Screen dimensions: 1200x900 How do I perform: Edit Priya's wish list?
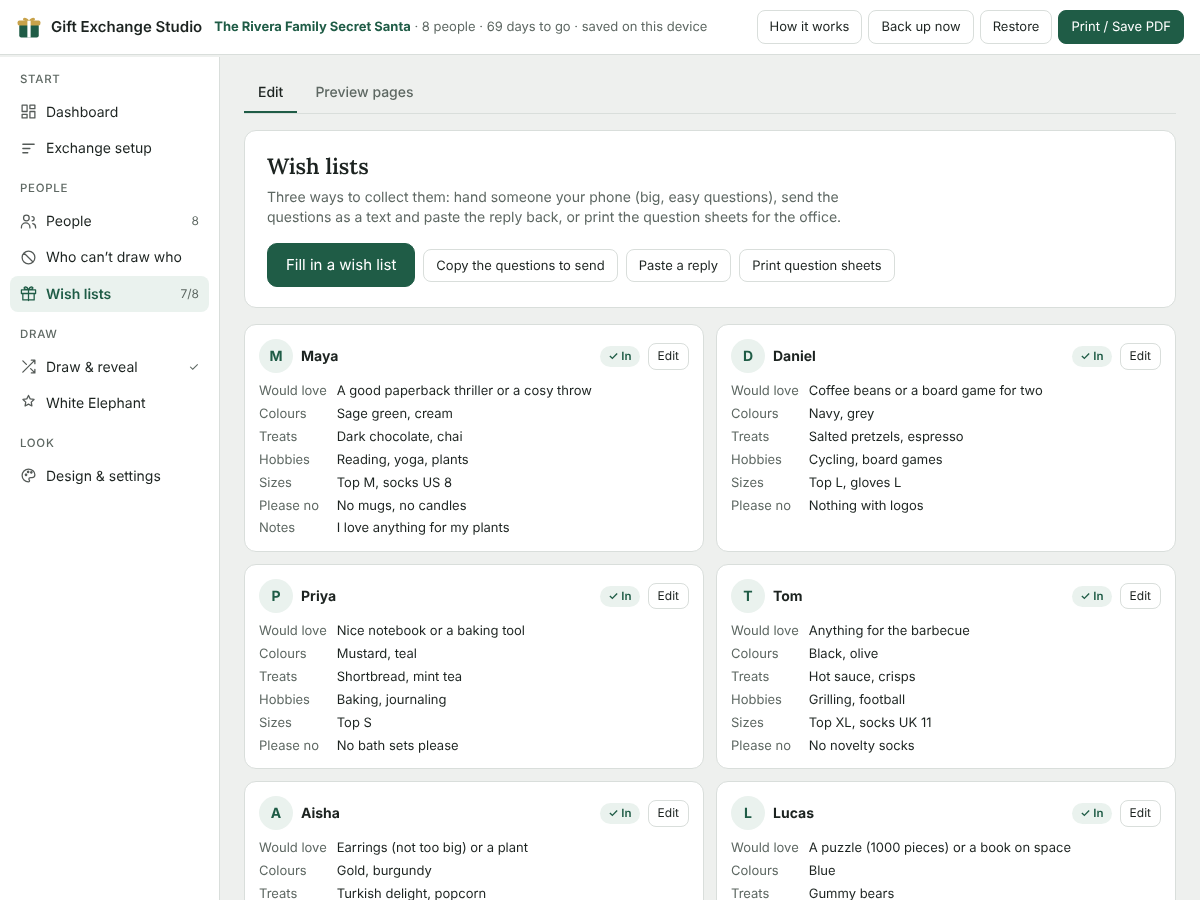tap(668, 596)
